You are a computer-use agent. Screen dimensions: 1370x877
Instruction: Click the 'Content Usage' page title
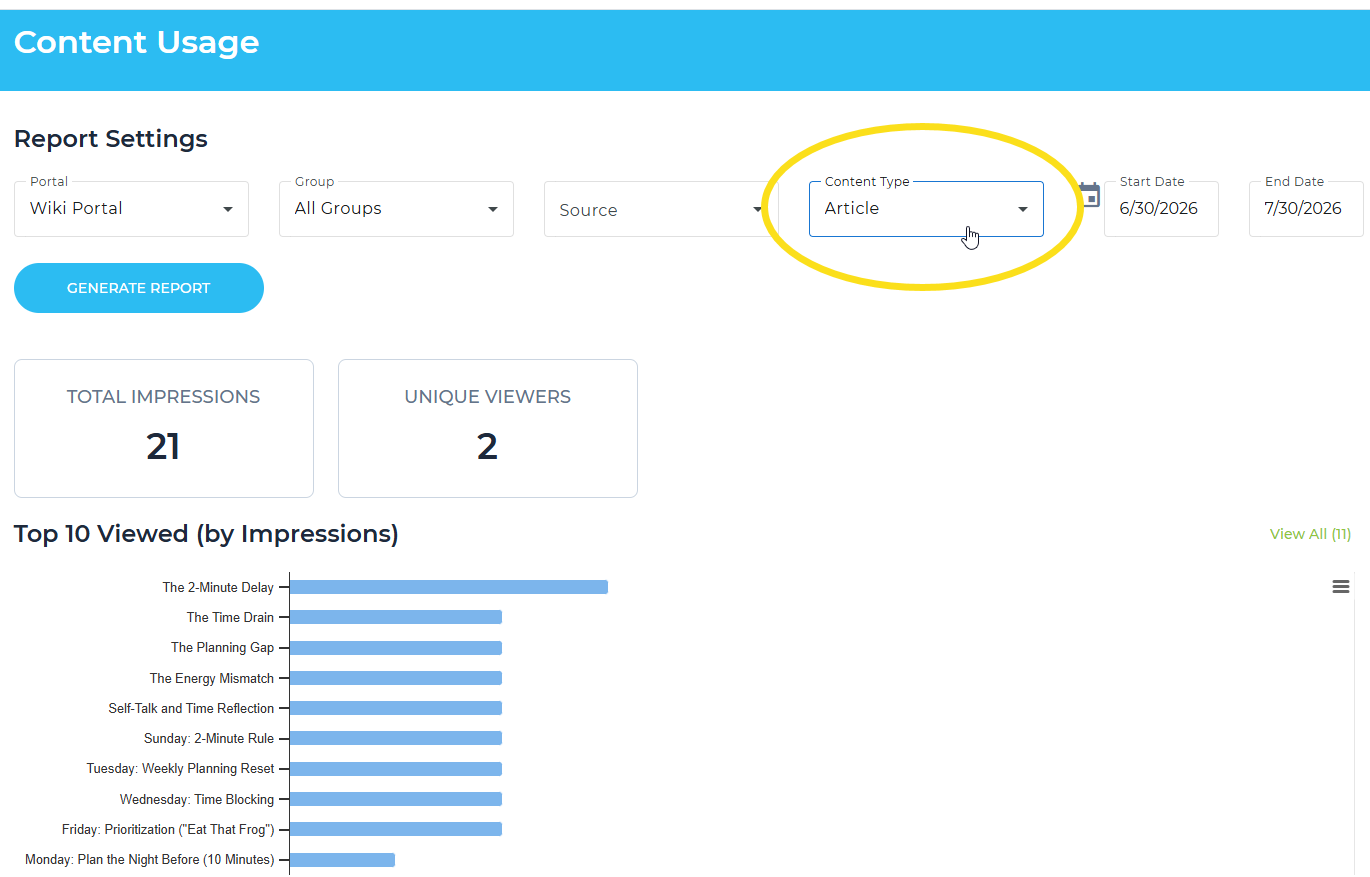(137, 42)
